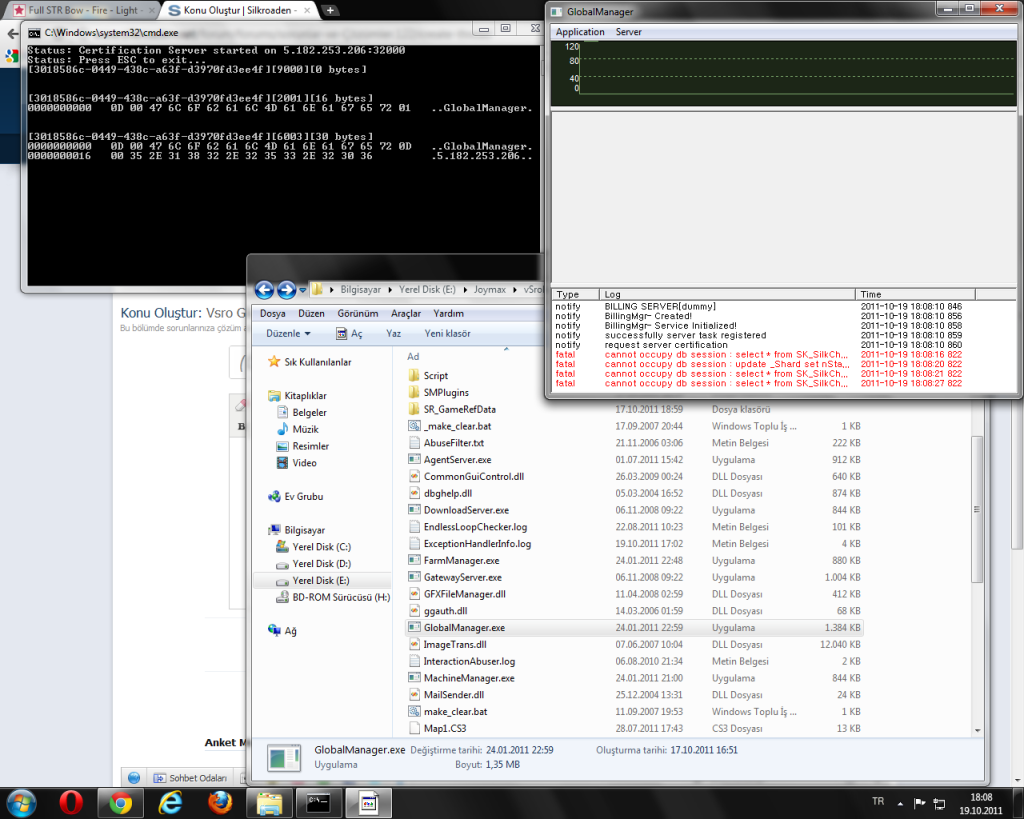Click the Bilgisayar breadcrumb in address bar
The width and height of the screenshot is (1024, 819).
pyautogui.click(x=360, y=289)
